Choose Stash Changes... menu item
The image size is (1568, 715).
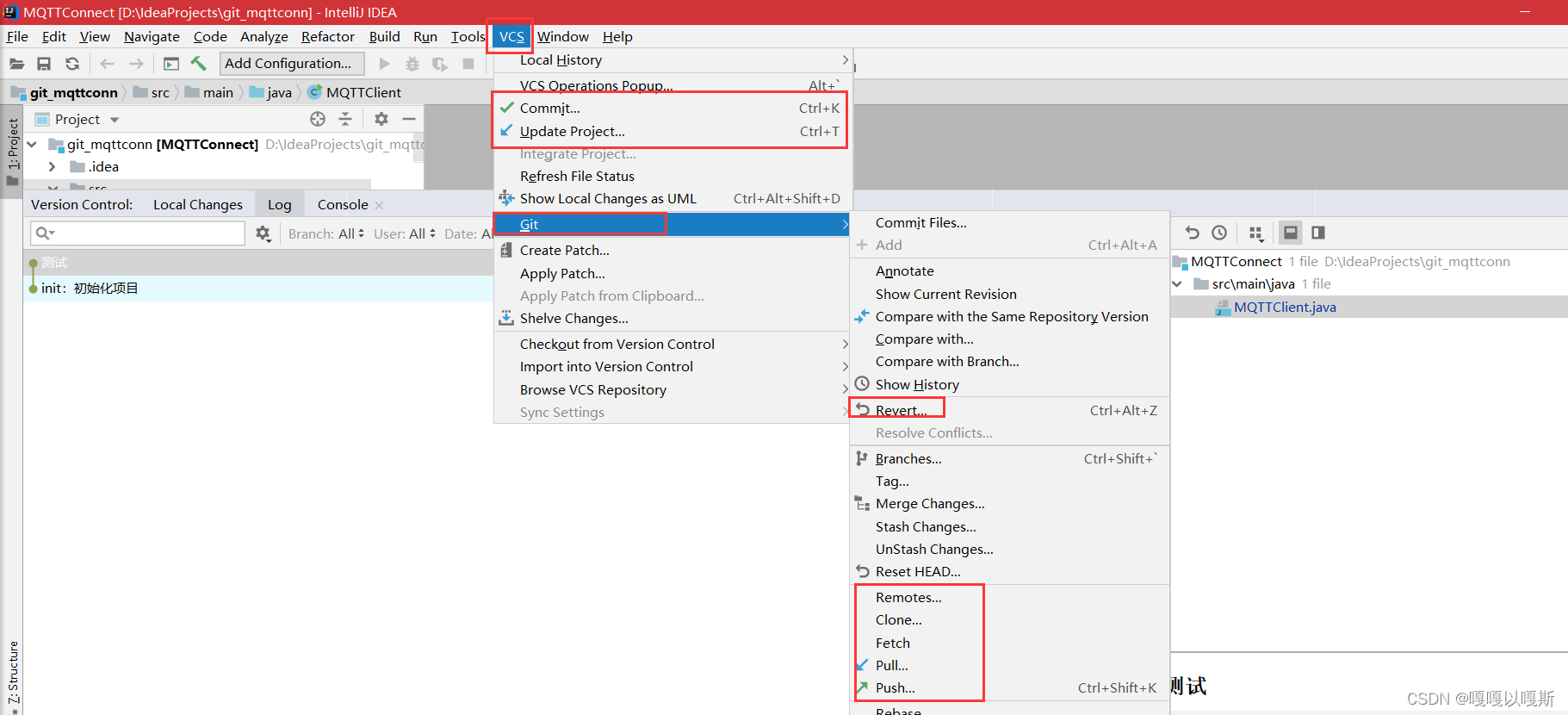[1009, 526]
